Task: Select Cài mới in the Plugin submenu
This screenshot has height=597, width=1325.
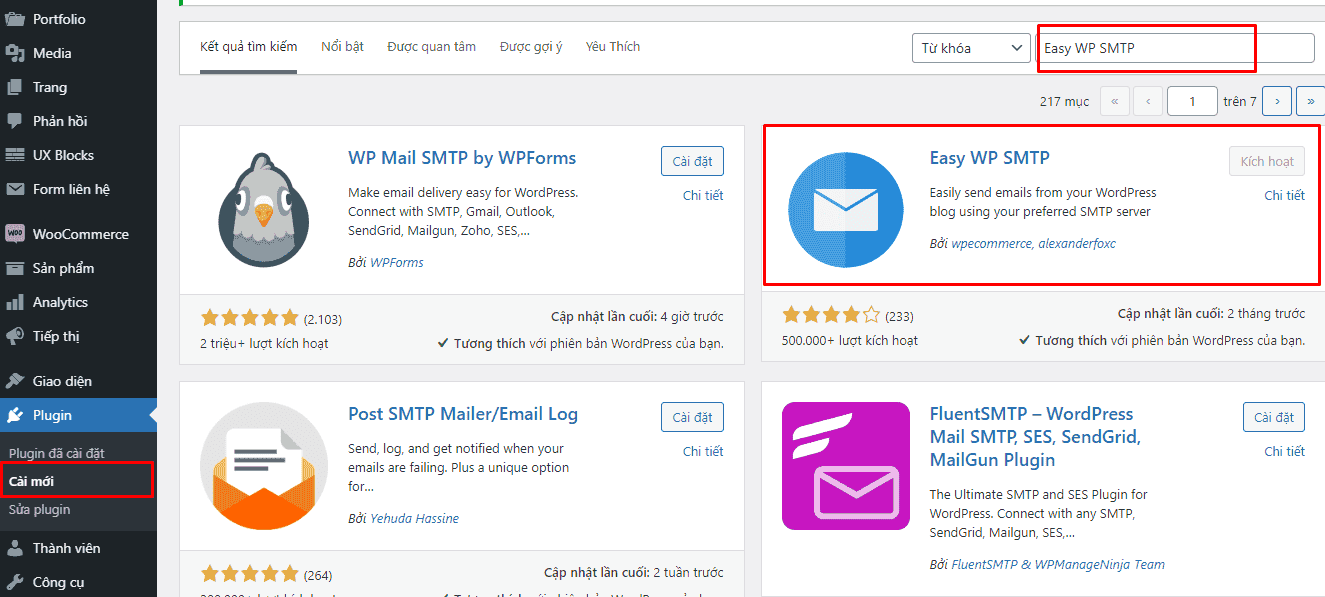Action: (31, 481)
